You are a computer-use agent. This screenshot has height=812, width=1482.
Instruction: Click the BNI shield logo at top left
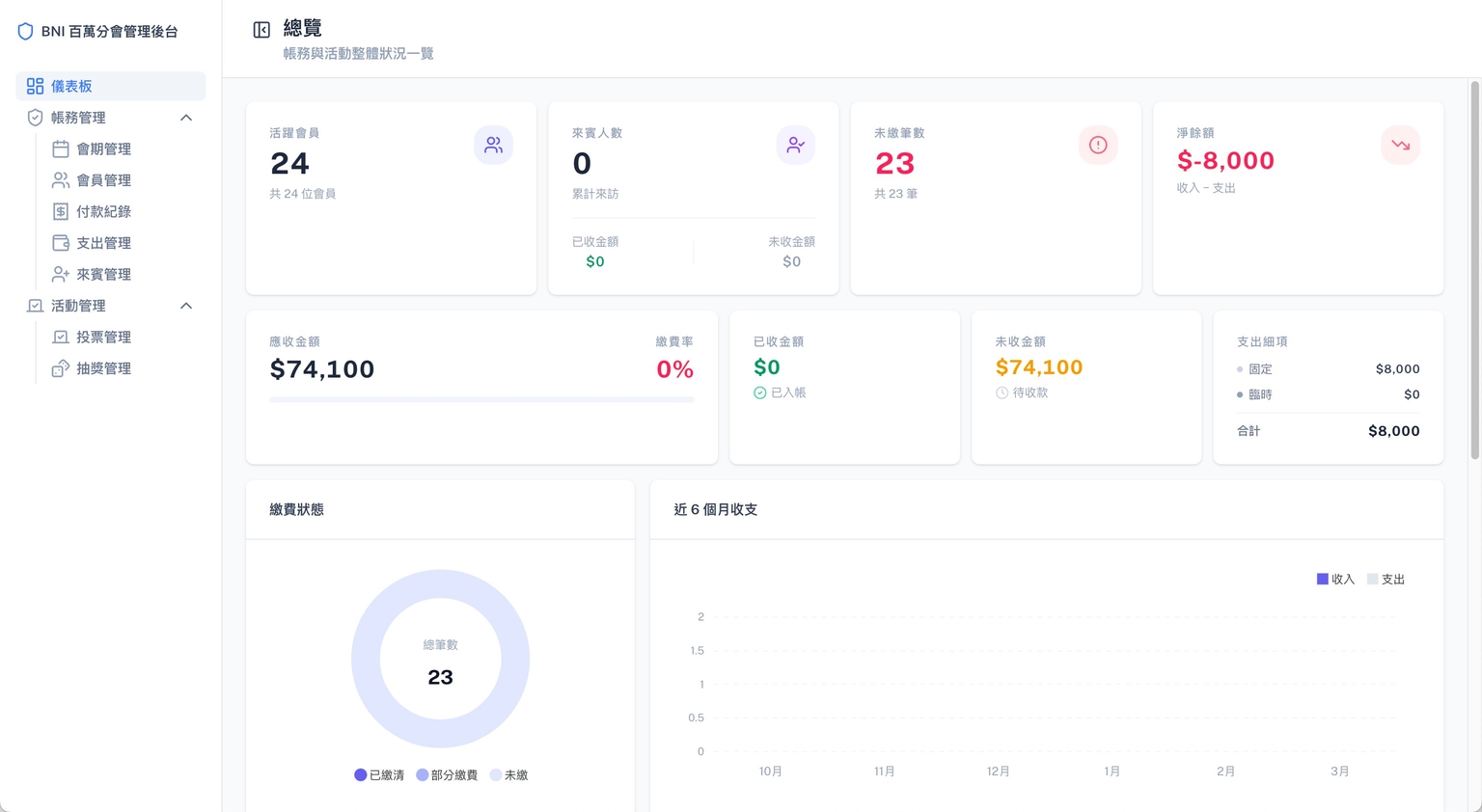click(x=24, y=30)
